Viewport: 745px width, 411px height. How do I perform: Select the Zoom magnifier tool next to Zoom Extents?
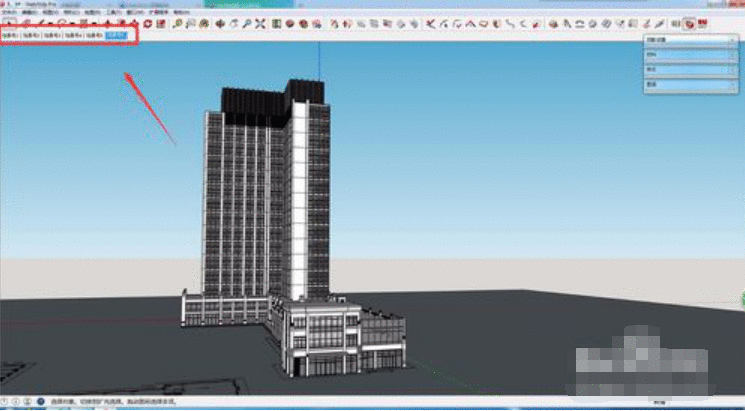click(x=247, y=22)
